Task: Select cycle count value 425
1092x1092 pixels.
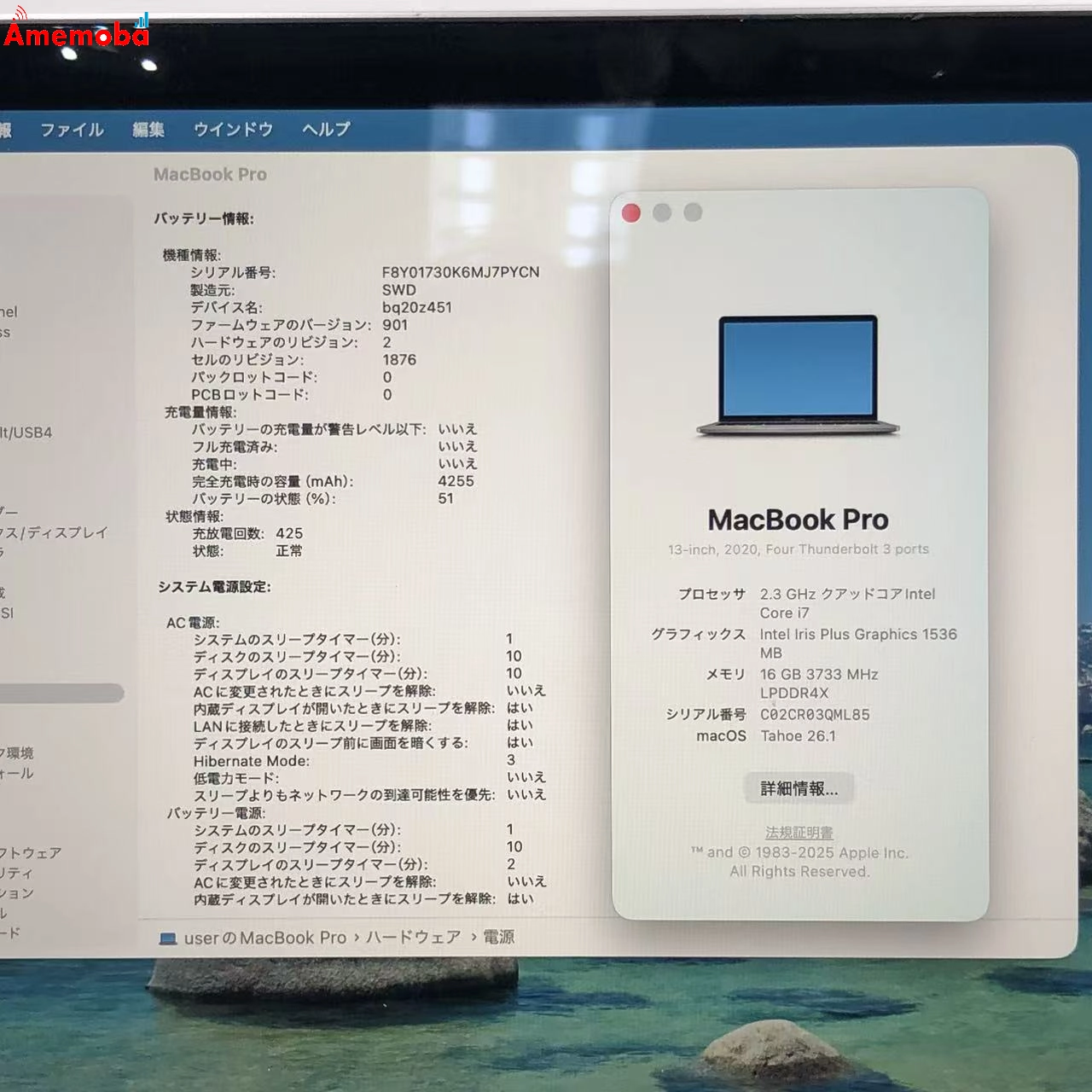Action: (x=289, y=533)
